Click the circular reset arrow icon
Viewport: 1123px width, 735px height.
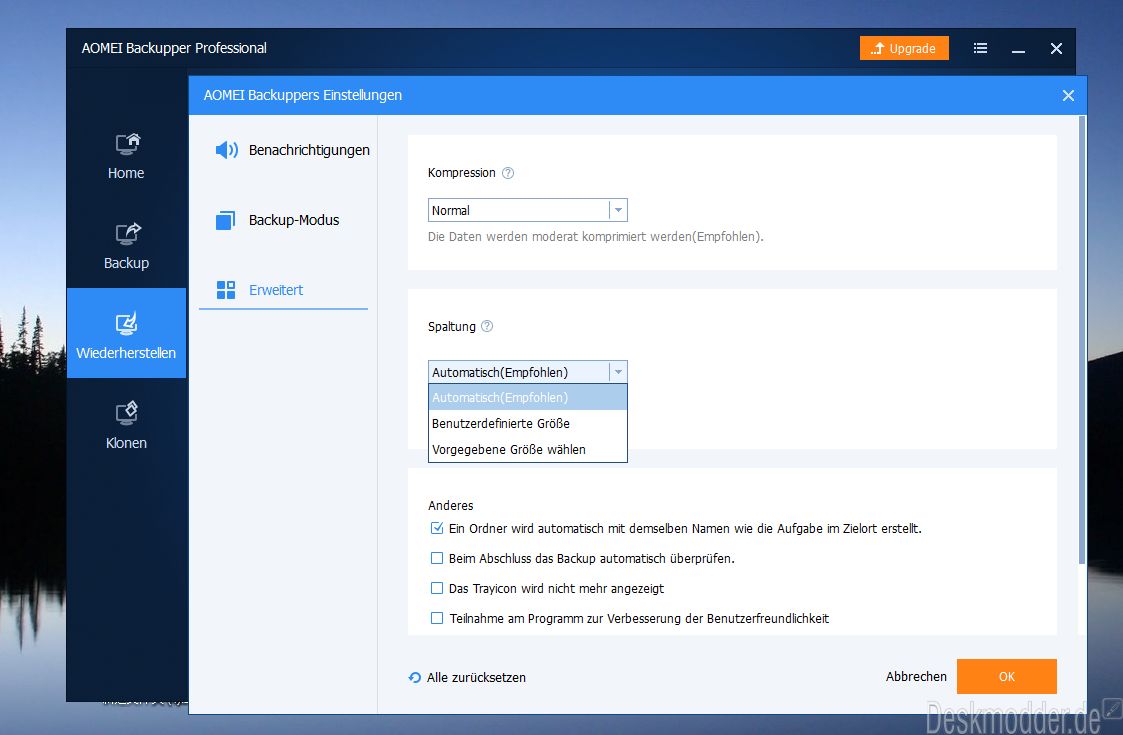pyautogui.click(x=415, y=677)
